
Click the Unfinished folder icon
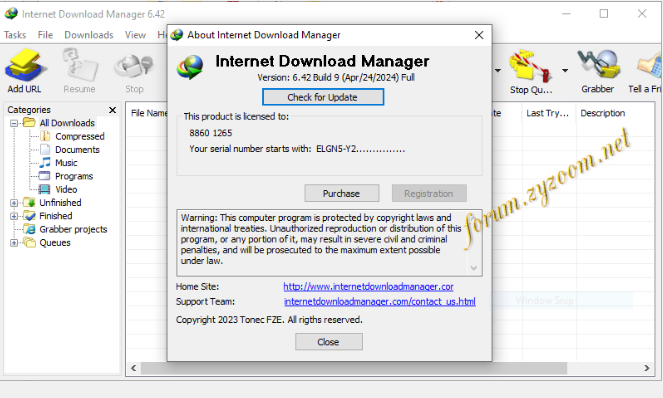coord(29,202)
